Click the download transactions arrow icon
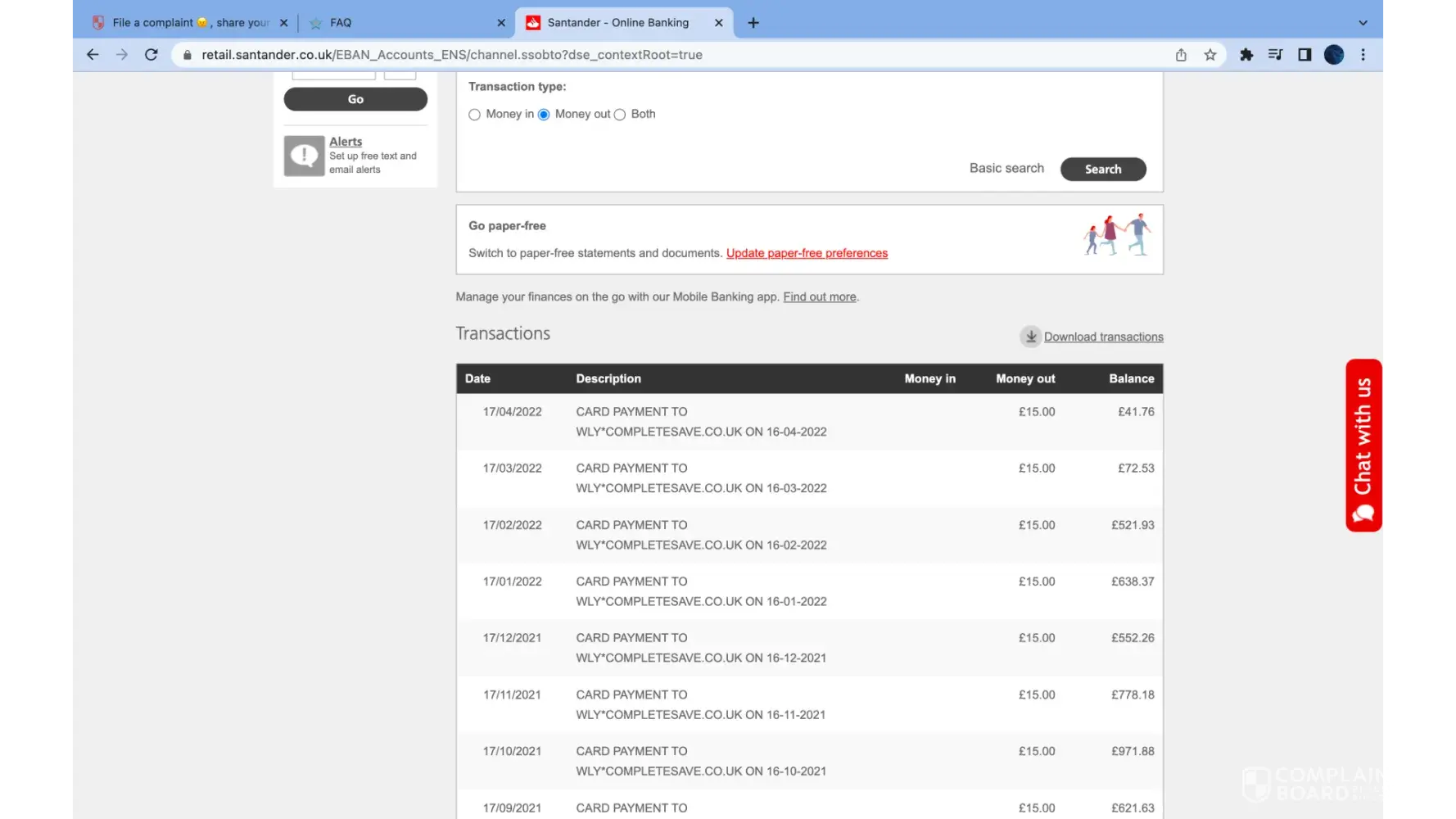Screen dimensions: 1456x819 click(1030, 337)
